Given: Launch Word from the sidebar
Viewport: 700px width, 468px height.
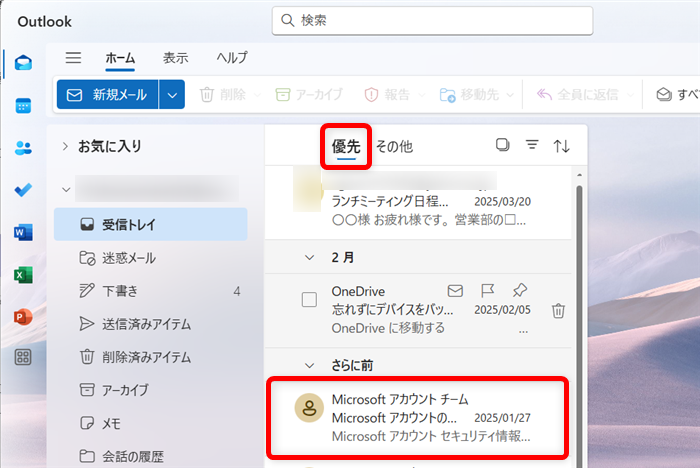Looking at the screenshot, I should click(23, 232).
